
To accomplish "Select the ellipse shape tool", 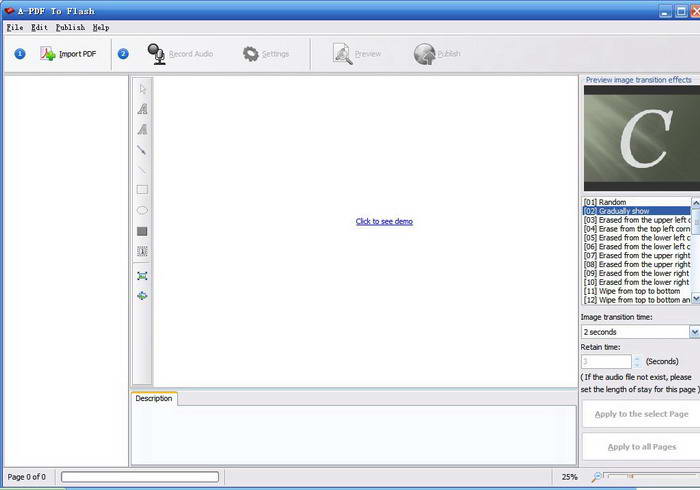I will 142,210.
